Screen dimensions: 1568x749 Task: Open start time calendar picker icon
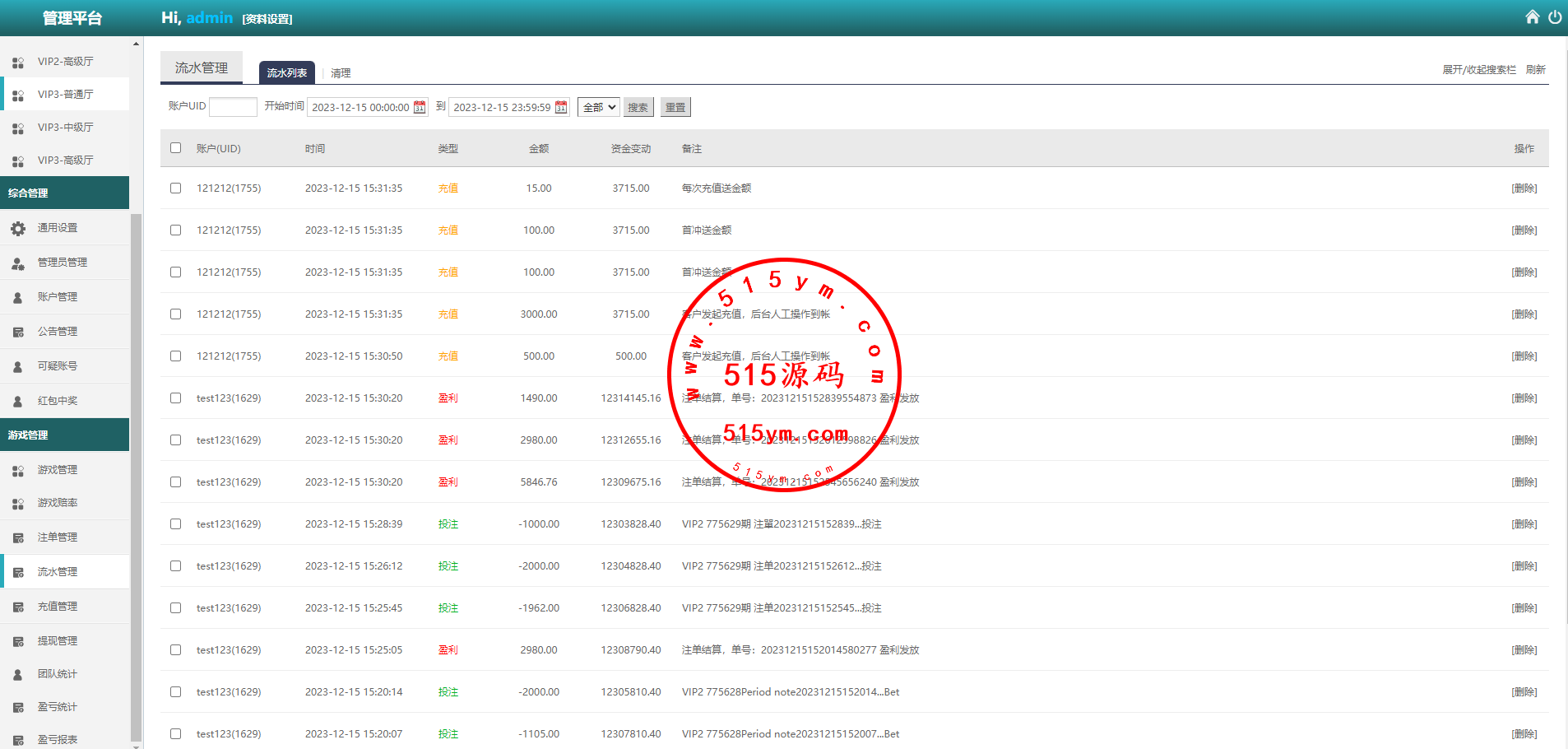coord(420,107)
